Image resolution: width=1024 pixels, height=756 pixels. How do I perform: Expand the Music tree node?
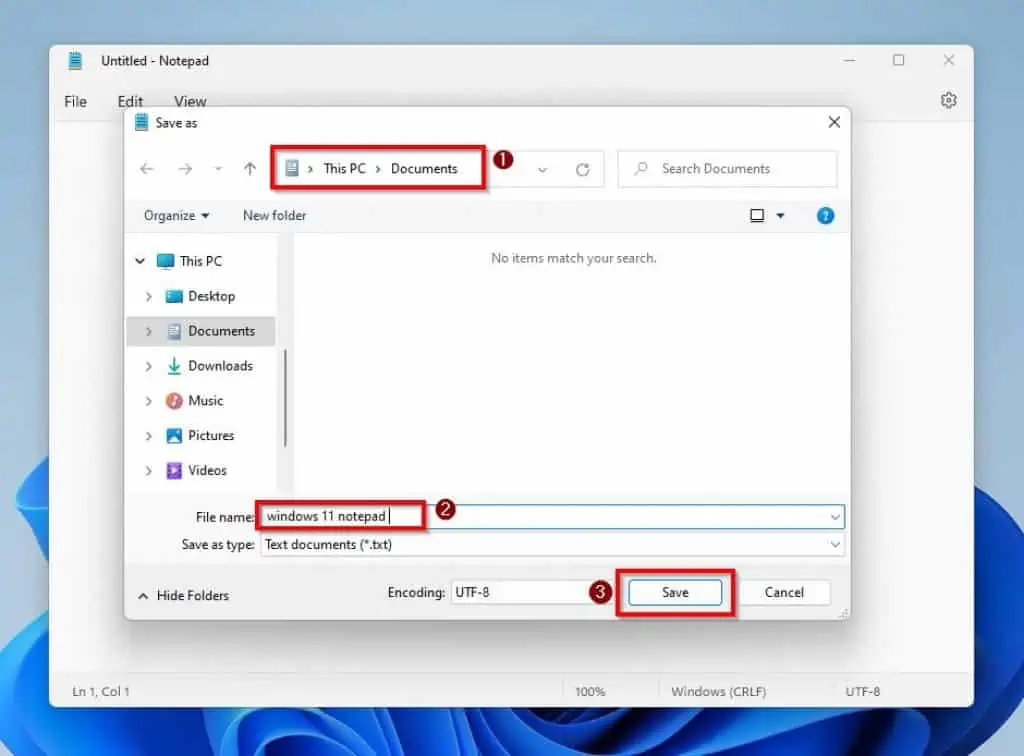click(x=148, y=401)
